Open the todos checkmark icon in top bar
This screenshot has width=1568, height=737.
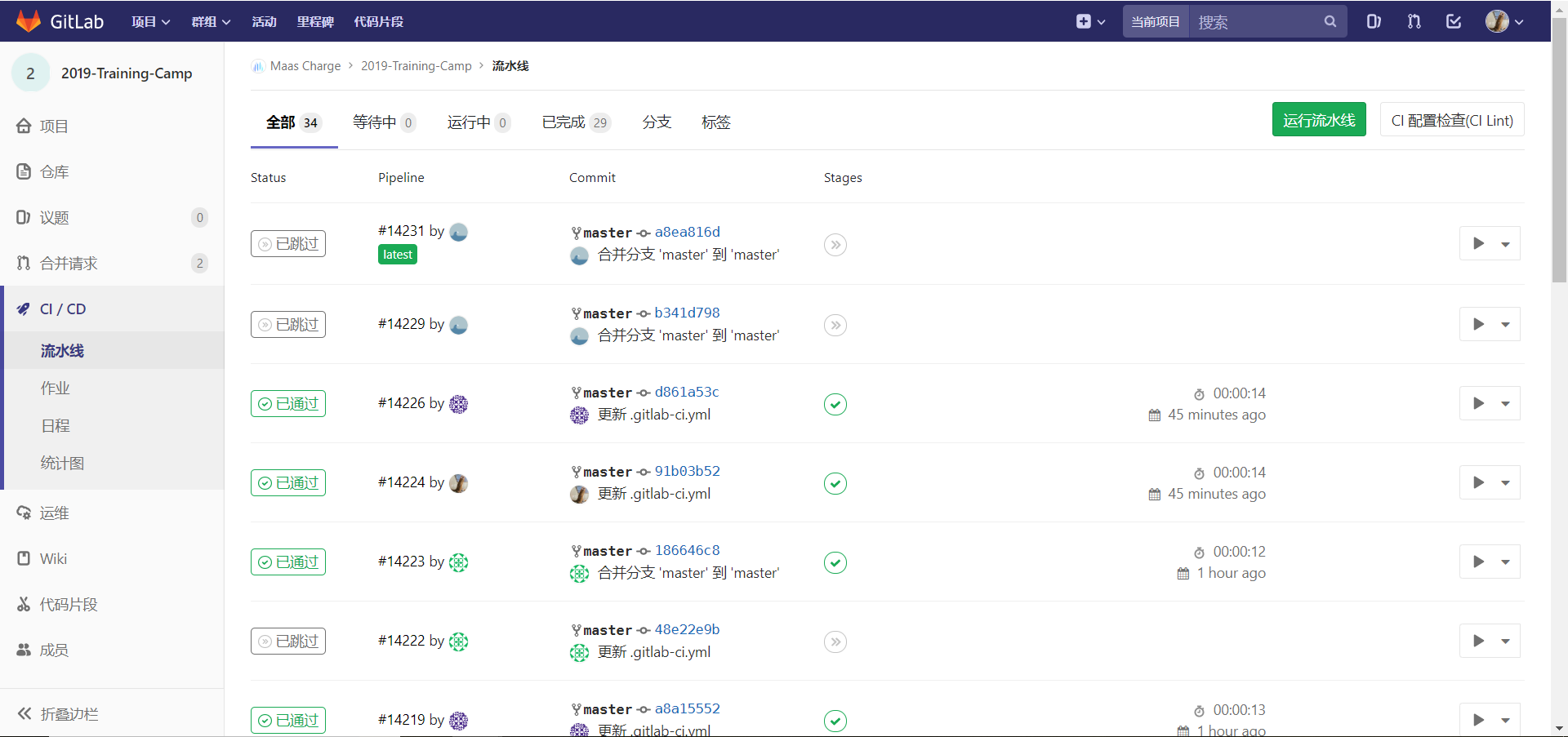coord(1454,21)
